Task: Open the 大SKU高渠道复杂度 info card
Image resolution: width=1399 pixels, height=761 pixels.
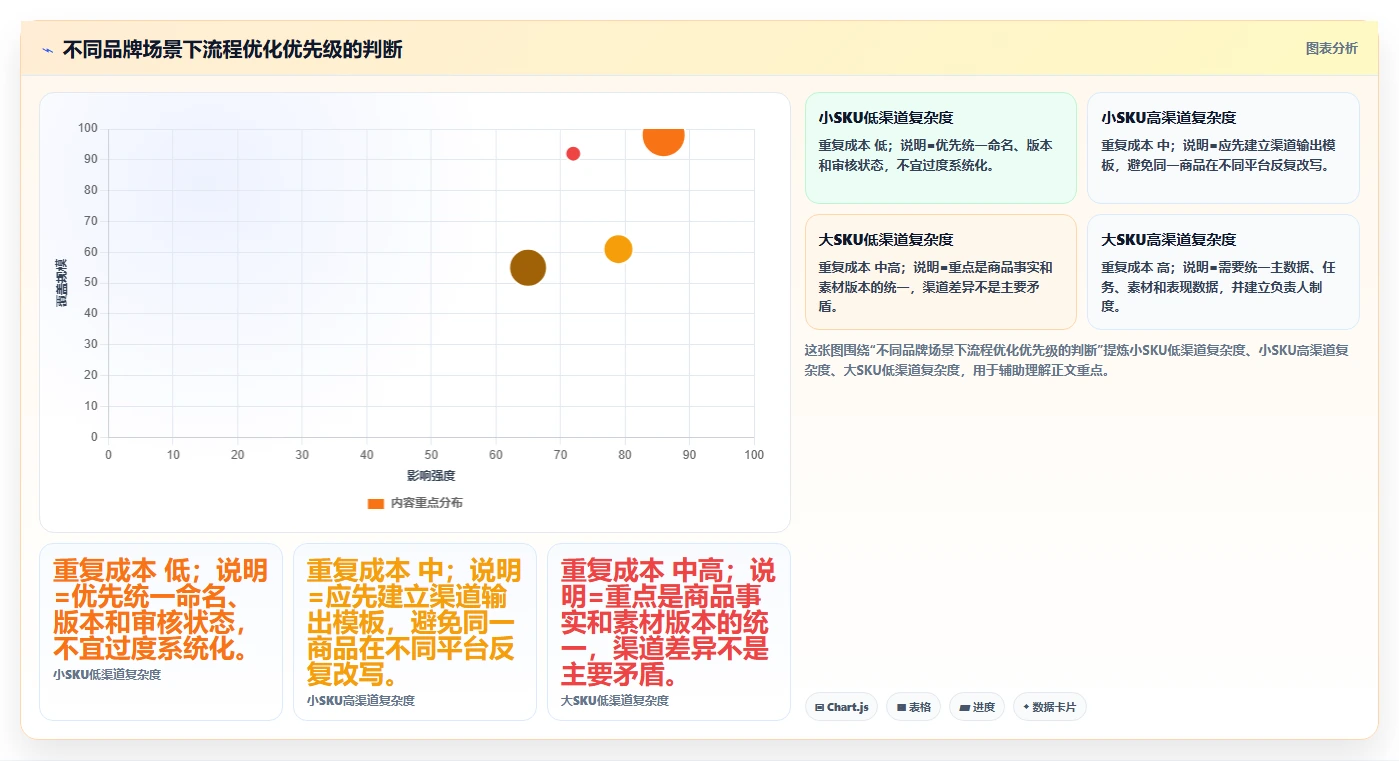Action: [1223, 272]
